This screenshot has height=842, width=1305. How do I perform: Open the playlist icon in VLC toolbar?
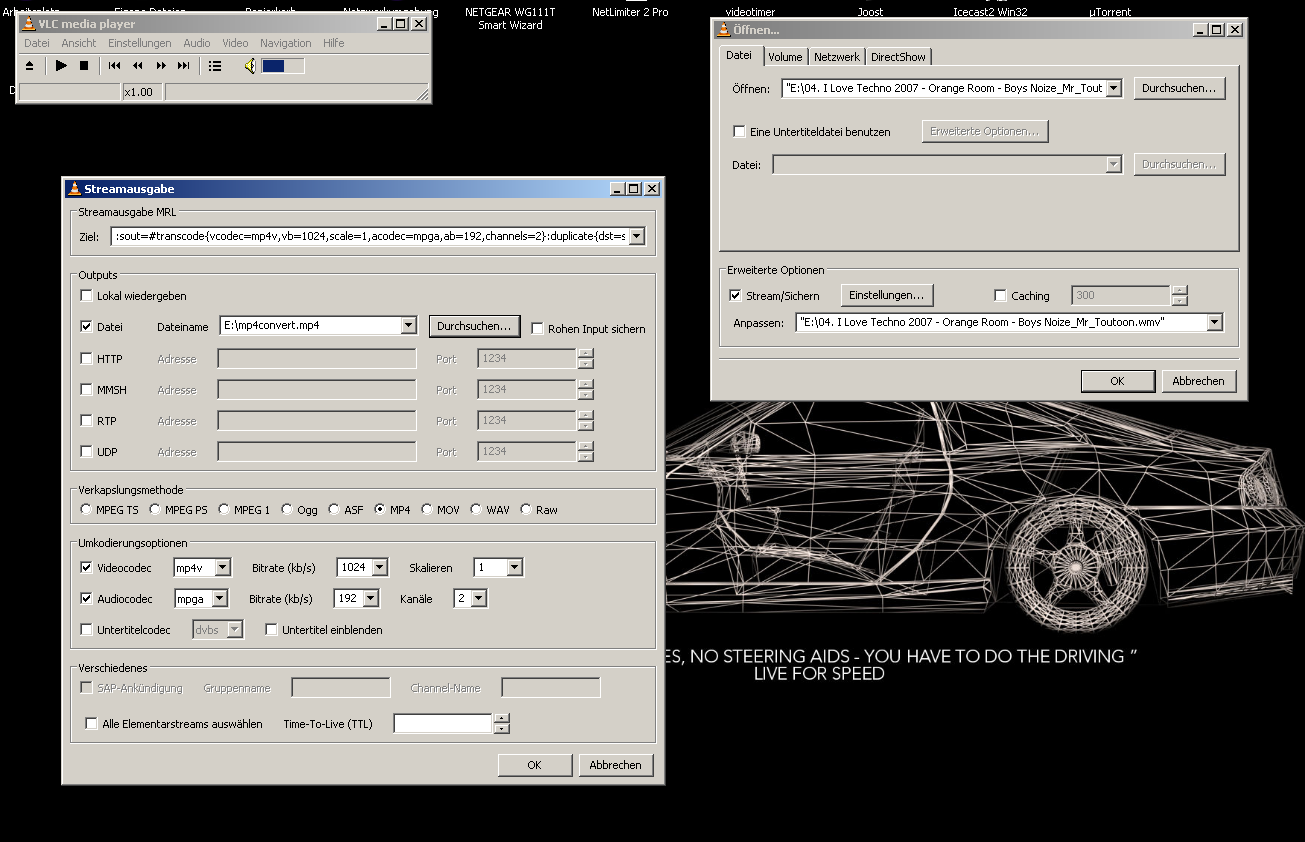tap(215, 66)
